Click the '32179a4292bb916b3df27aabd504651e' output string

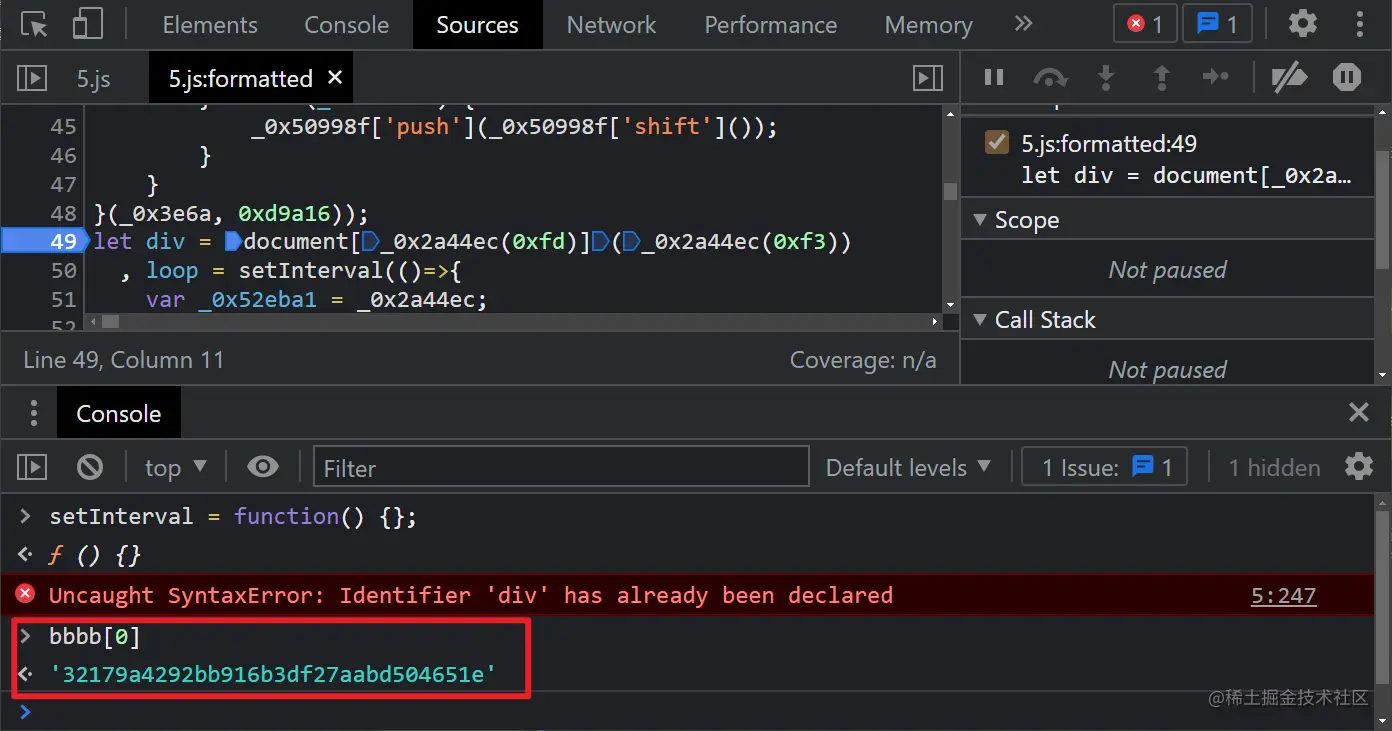pos(273,675)
